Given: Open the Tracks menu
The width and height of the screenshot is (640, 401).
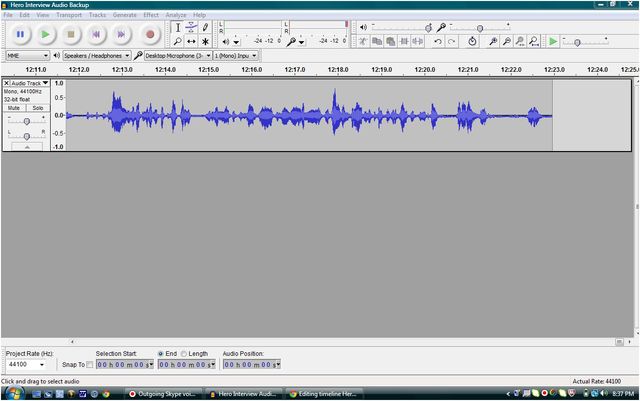Looking at the screenshot, I should point(97,15).
